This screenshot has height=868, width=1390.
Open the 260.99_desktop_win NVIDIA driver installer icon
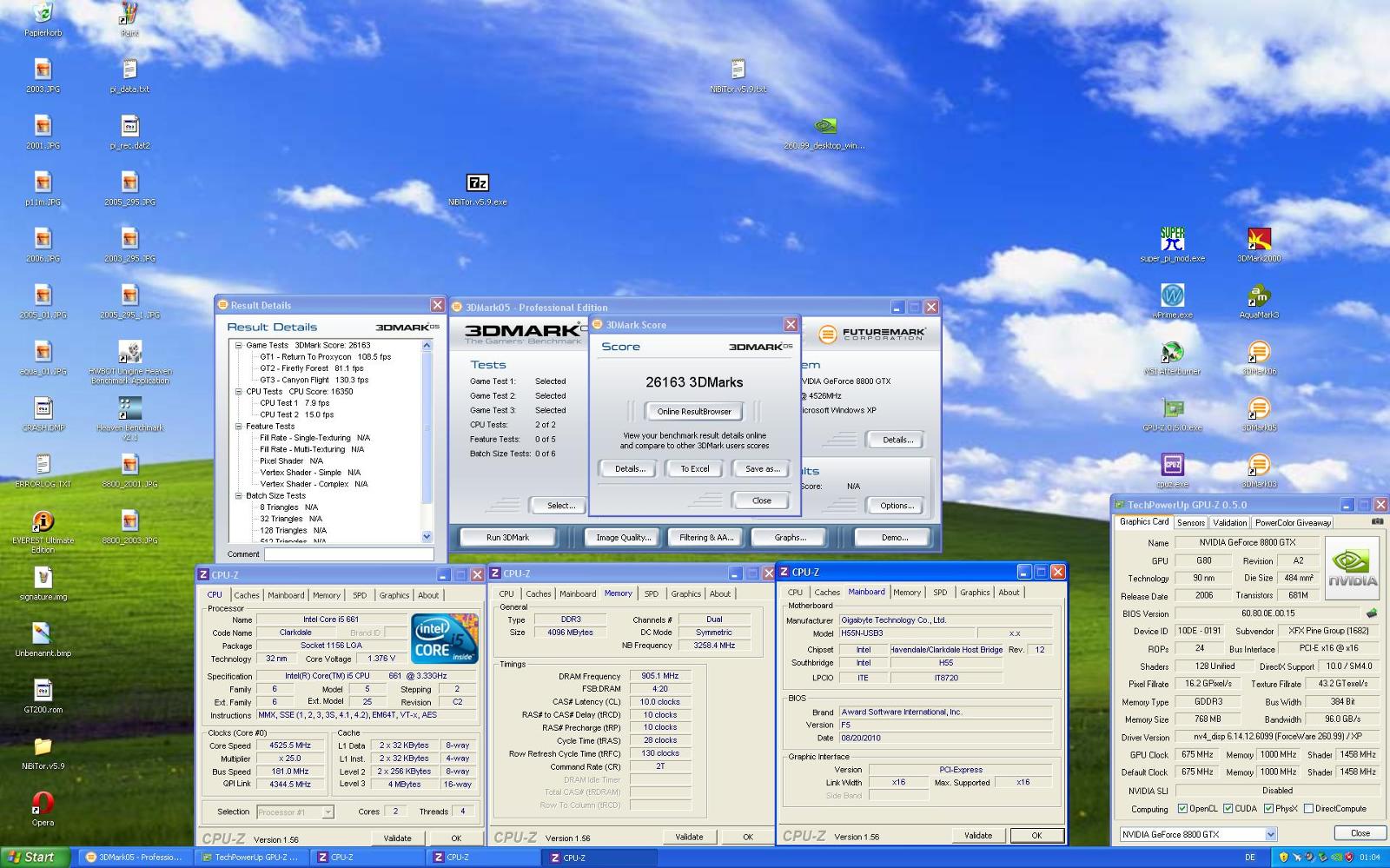(x=824, y=133)
